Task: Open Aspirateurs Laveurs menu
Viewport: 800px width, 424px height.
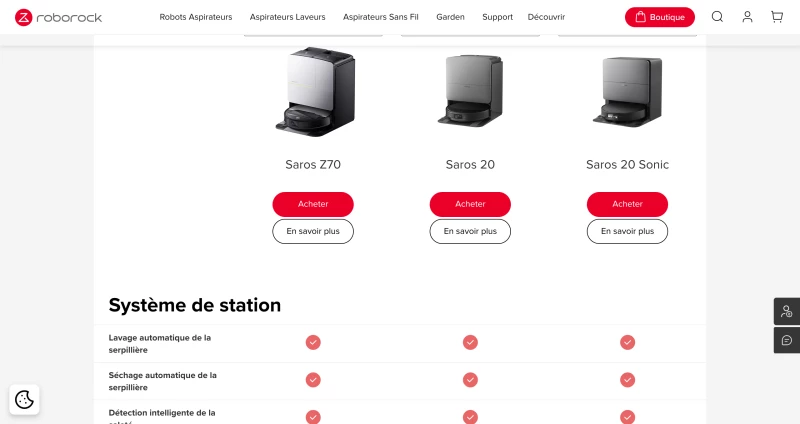Action: pos(287,17)
